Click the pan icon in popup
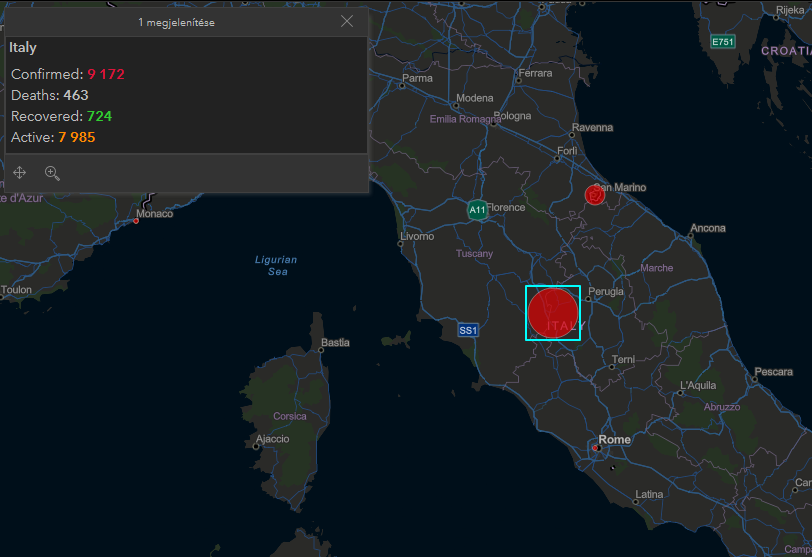The width and height of the screenshot is (812, 557). pyautogui.click(x=19, y=173)
